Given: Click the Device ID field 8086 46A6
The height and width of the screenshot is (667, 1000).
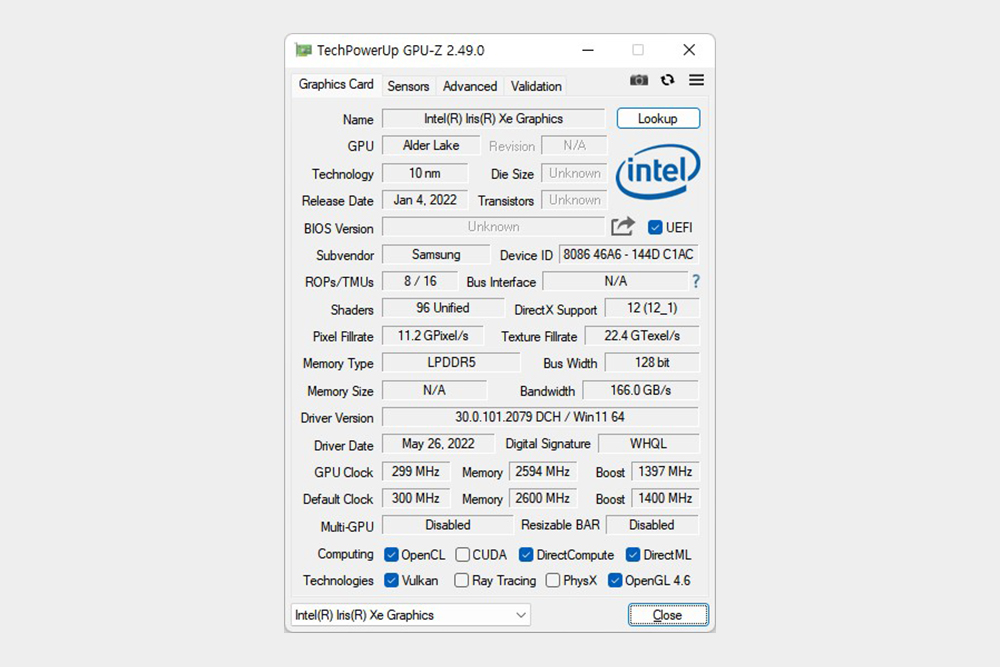Looking at the screenshot, I should tap(629, 254).
